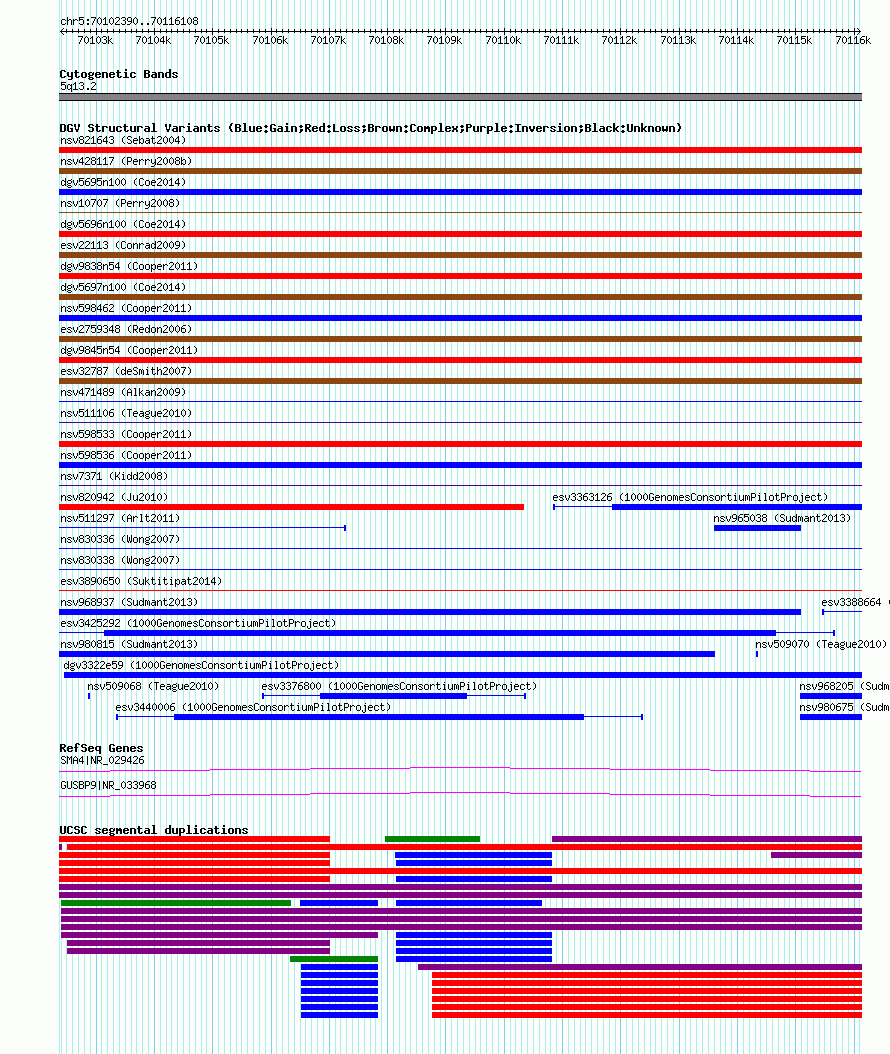Image resolution: width=890 pixels, height=1054 pixels.
Task: Click the nsv821643 (Sebat2004) variant label
Action: [123, 140]
